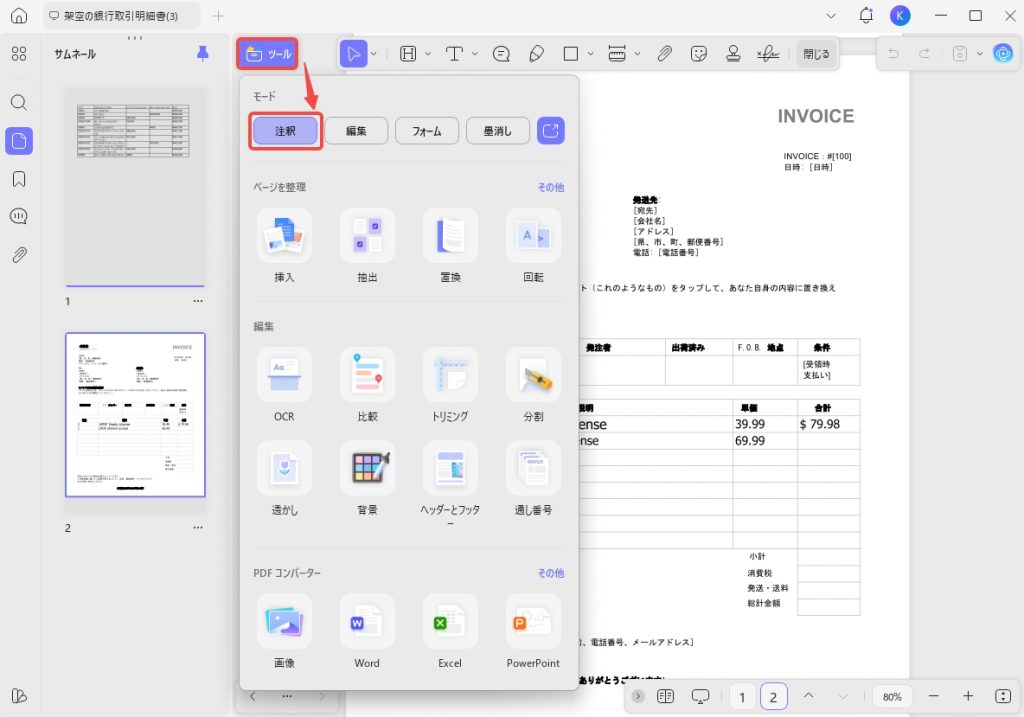The height and width of the screenshot is (717, 1024).
Task: Select the sticker tool
Action: click(699, 54)
